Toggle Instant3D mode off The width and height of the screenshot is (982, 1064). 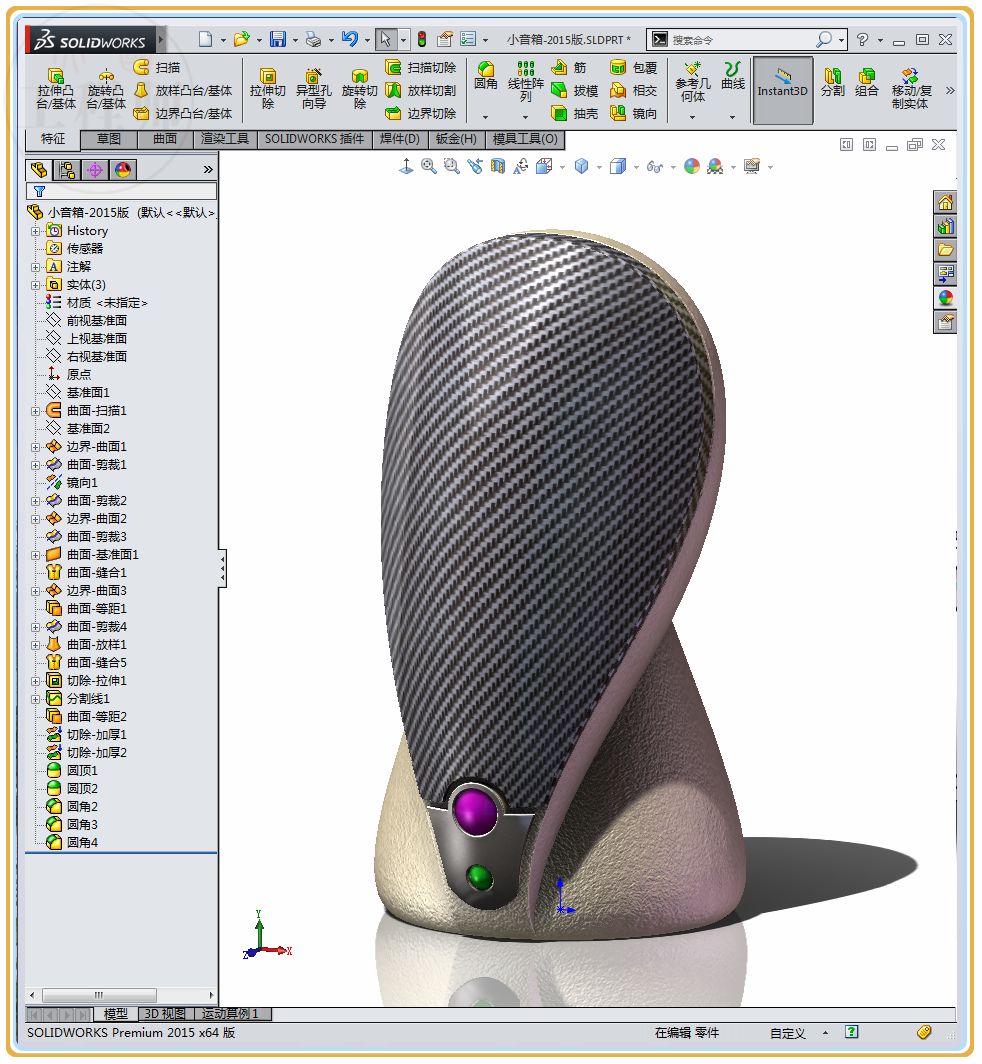782,91
